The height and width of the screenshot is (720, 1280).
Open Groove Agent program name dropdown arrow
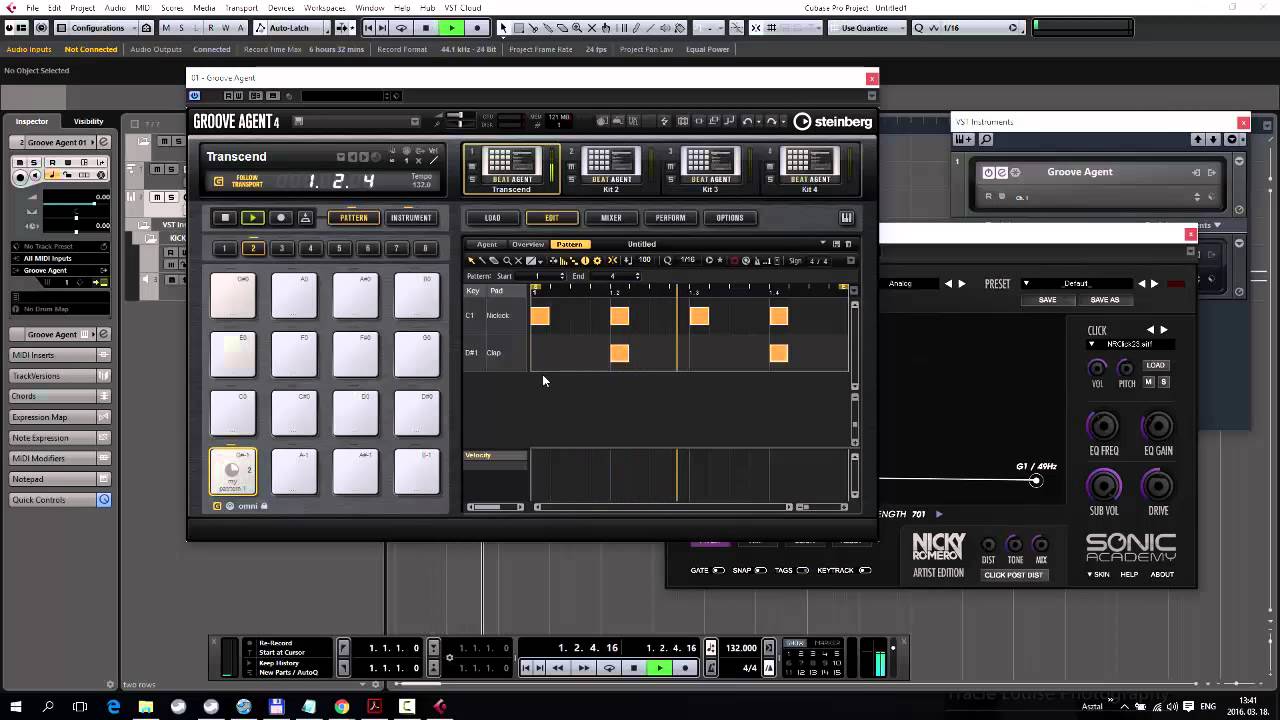[415, 122]
